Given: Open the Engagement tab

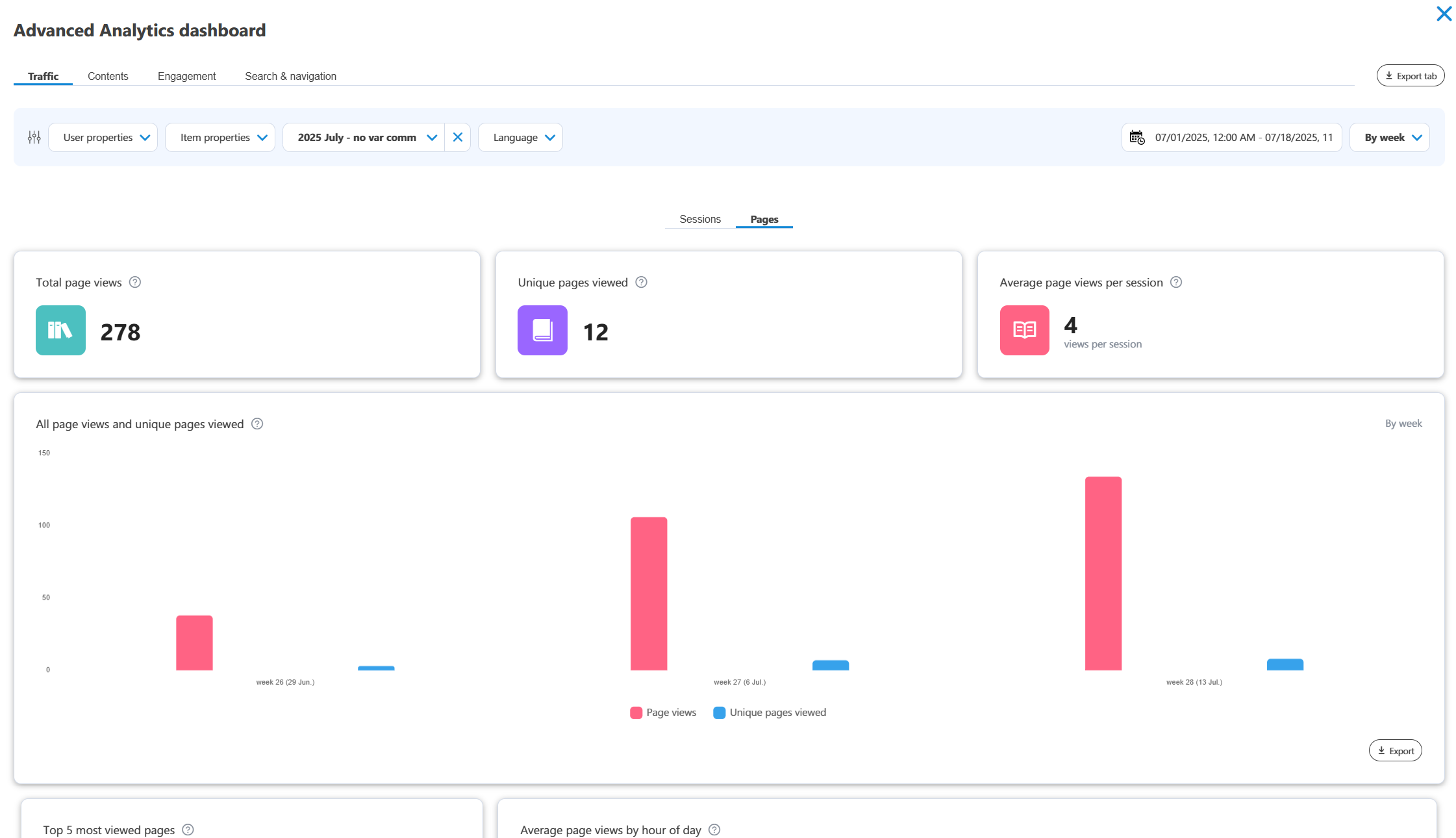Looking at the screenshot, I should [186, 75].
